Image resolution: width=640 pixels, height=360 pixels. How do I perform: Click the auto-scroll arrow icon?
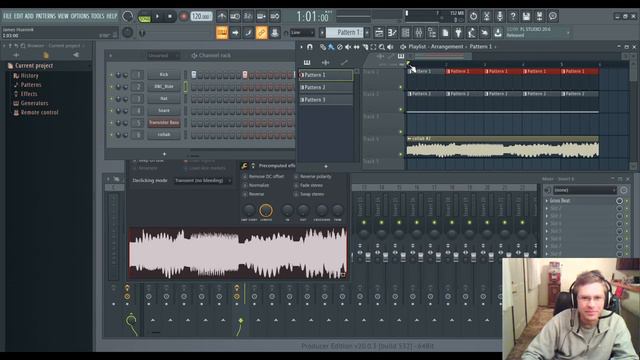pos(236,33)
